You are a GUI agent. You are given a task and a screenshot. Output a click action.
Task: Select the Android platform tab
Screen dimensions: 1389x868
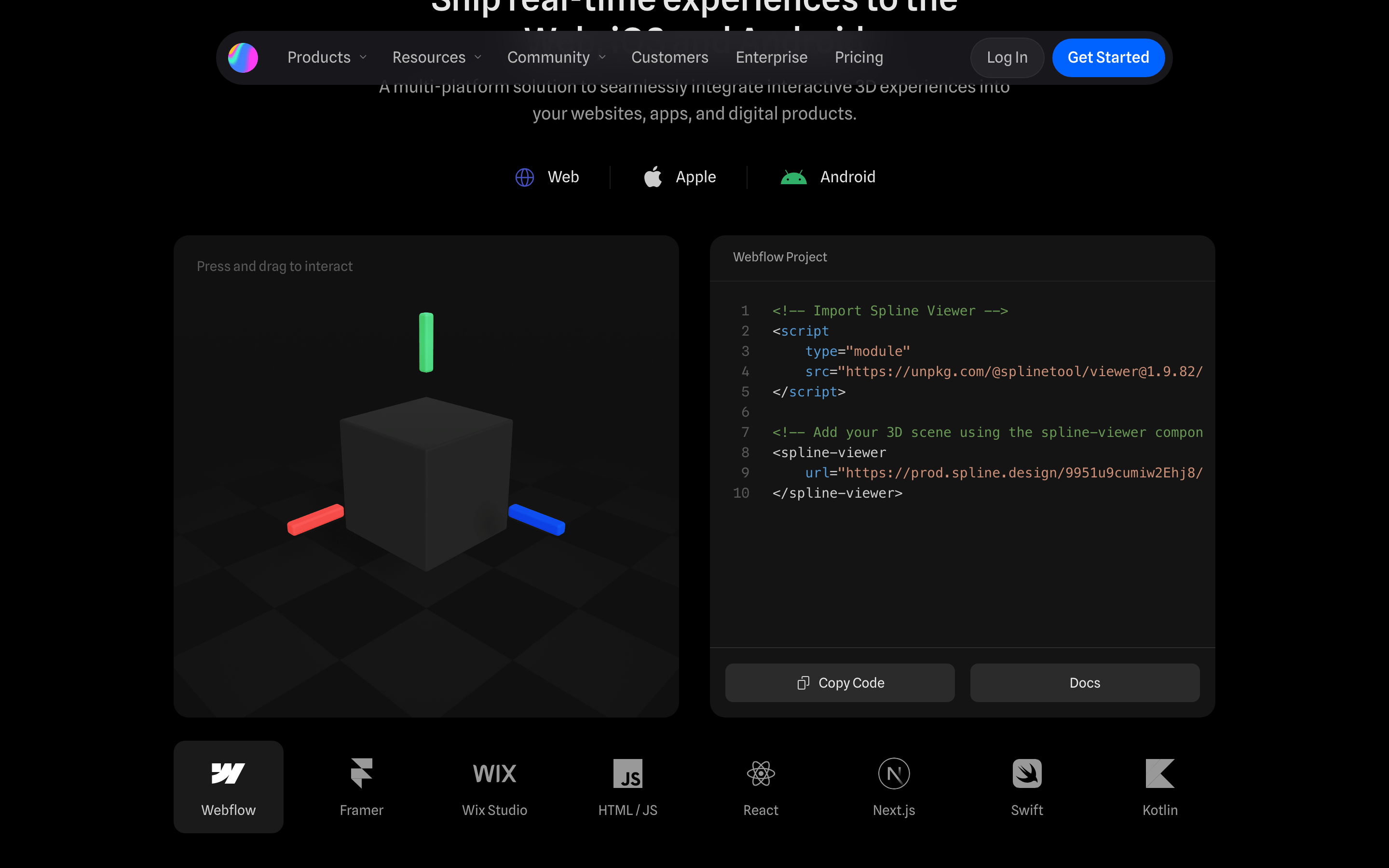[828, 177]
